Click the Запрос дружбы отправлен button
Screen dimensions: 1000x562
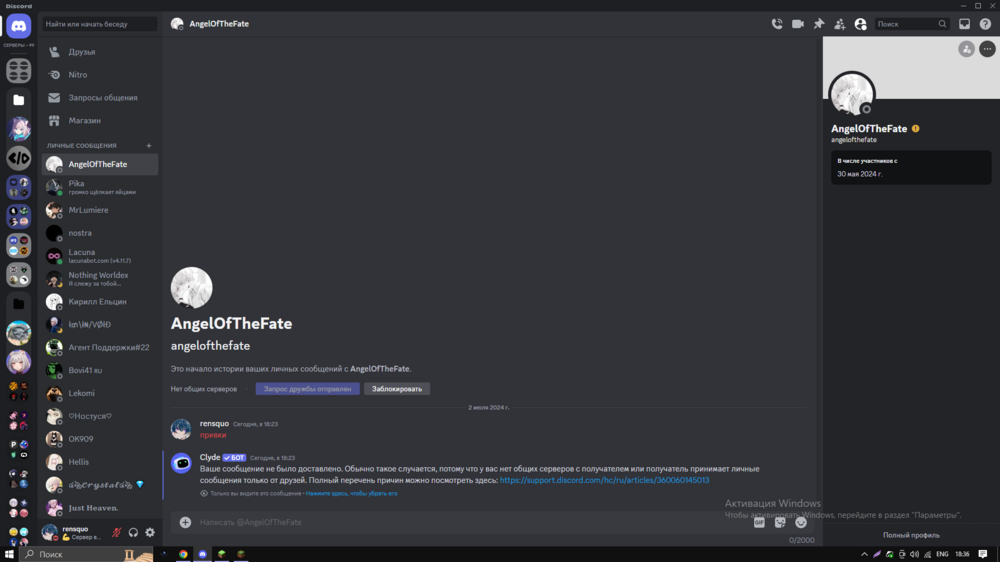tap(307, 388)
